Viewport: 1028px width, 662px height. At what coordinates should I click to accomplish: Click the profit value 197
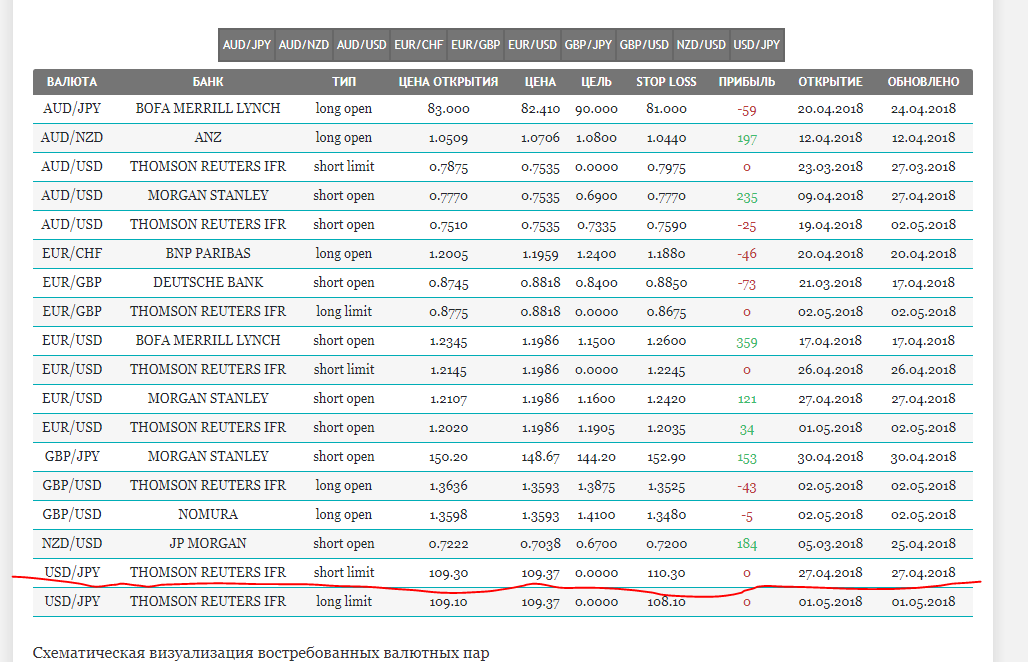coord(747,139)
